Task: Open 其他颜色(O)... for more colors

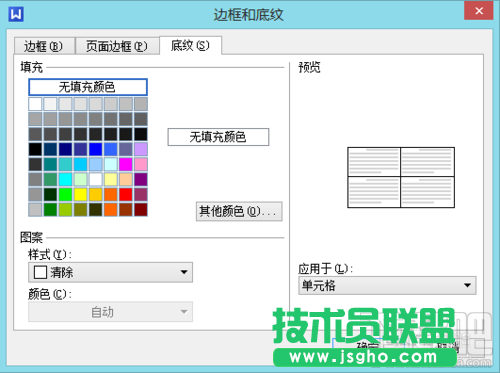Action: pos(239,211)
